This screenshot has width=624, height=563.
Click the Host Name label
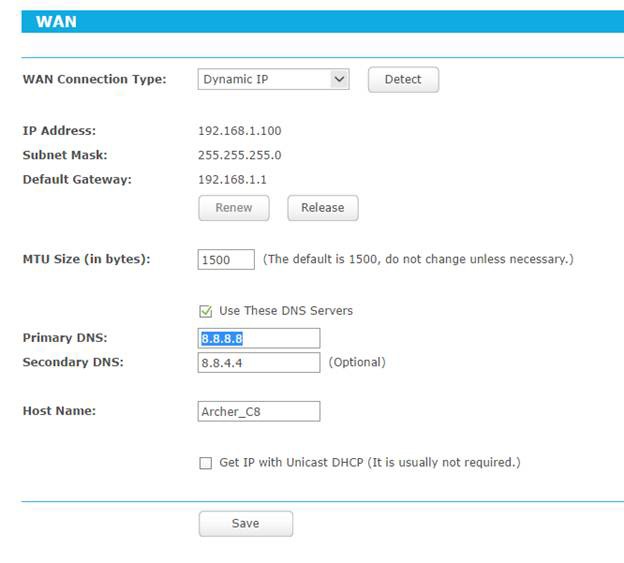point(59,411)
